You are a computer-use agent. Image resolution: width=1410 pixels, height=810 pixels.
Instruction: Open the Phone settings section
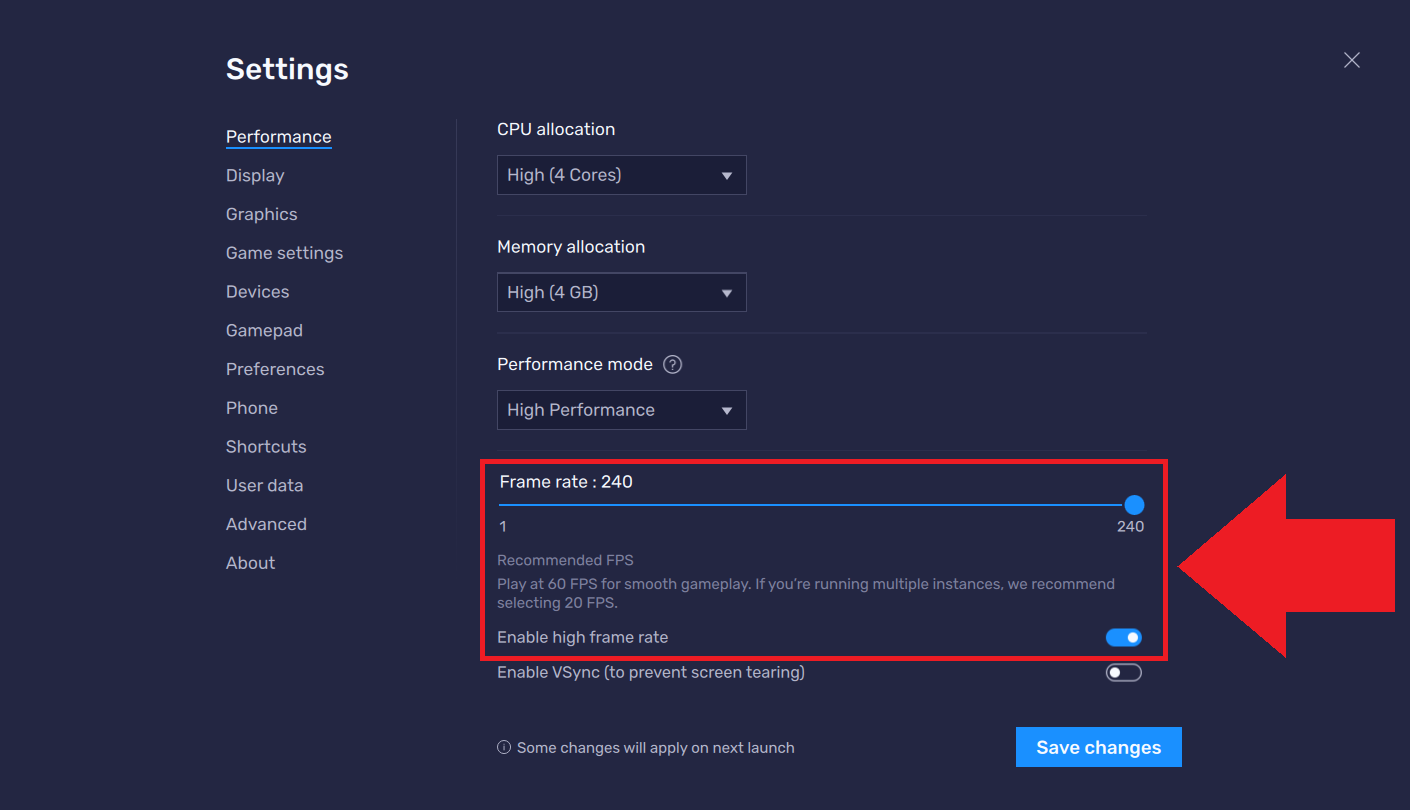coord(252,408)
